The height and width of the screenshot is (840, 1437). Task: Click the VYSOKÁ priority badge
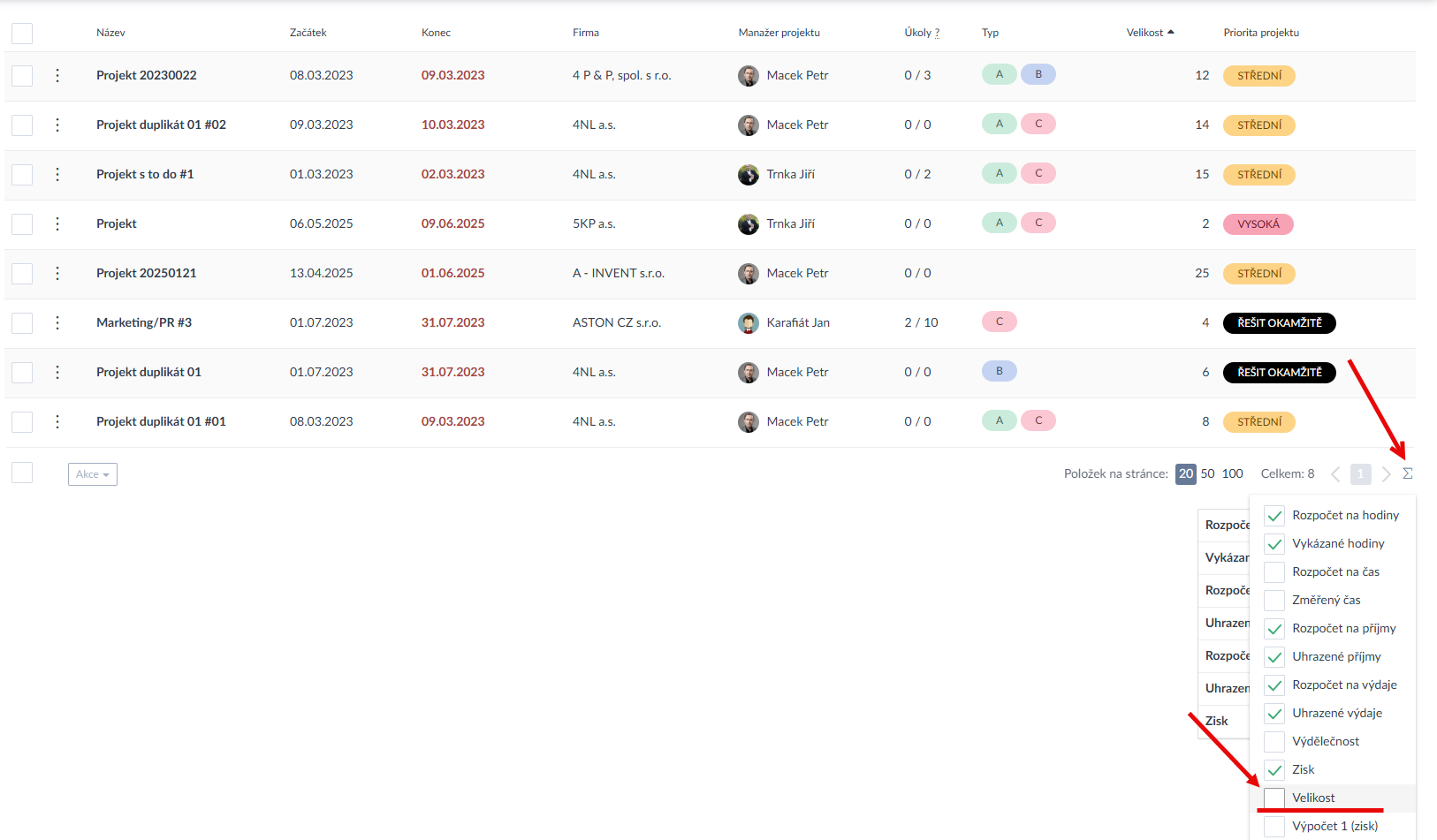coord(1258,224)
